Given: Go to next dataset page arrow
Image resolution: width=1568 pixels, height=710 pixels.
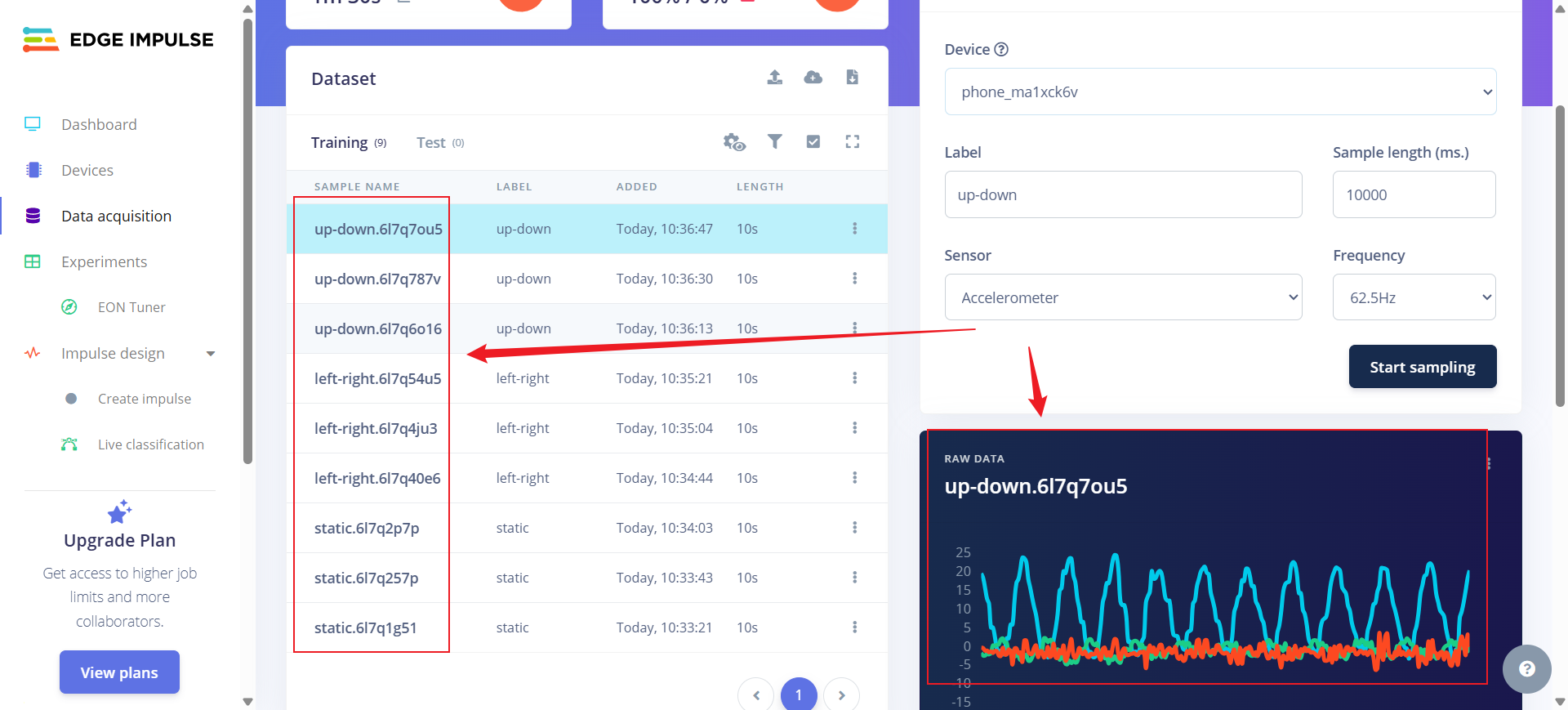Looking at the screenshot, I should pos(841,695).
